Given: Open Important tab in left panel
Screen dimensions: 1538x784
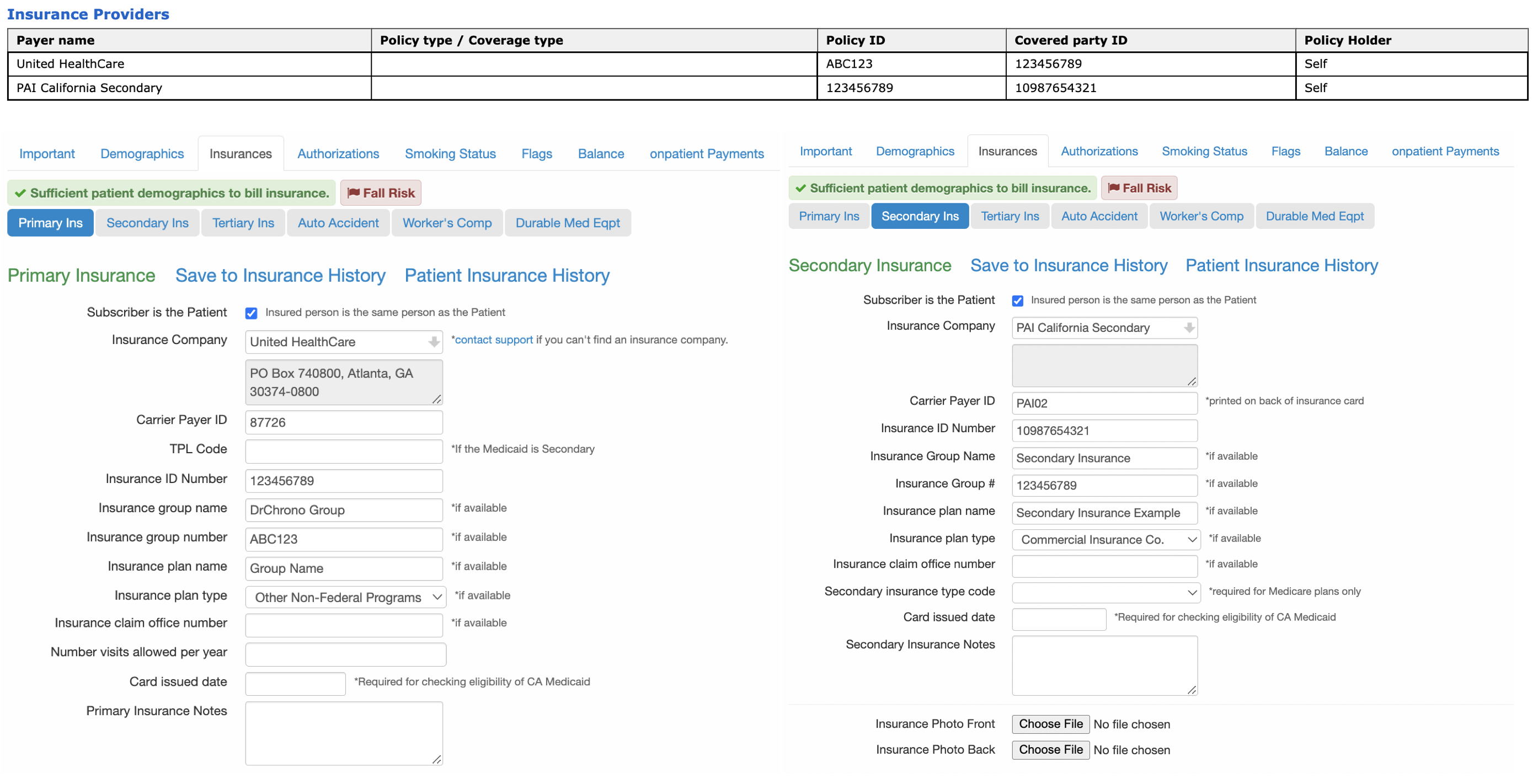Looking at the screenshot, I should tap(47, 154).
